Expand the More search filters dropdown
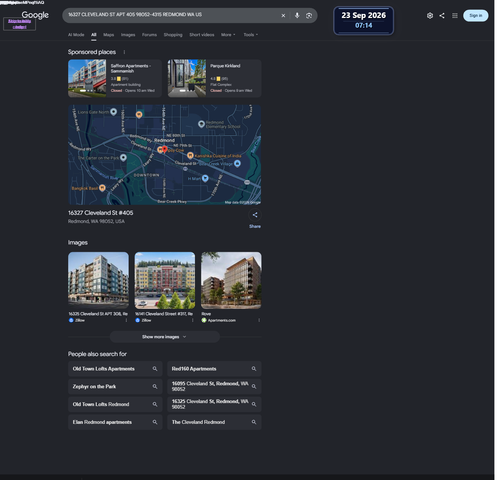Viewport: 500px width, 480px height. [x=228, y=35]
